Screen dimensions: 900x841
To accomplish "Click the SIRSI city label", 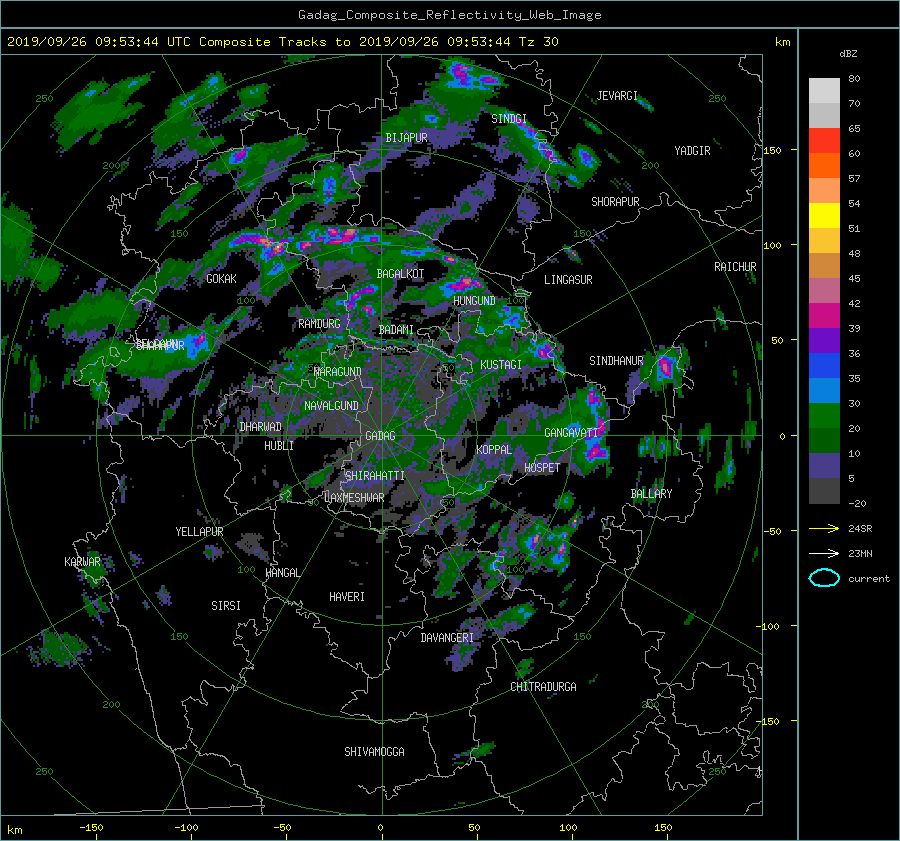I will coord(226,606).
